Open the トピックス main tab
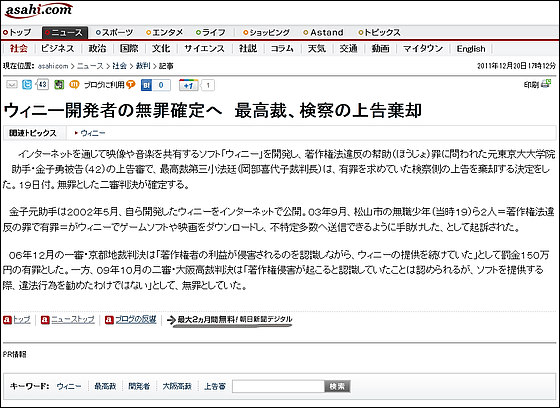The width and height of the screenshot is (560, 408). point(379,33)
